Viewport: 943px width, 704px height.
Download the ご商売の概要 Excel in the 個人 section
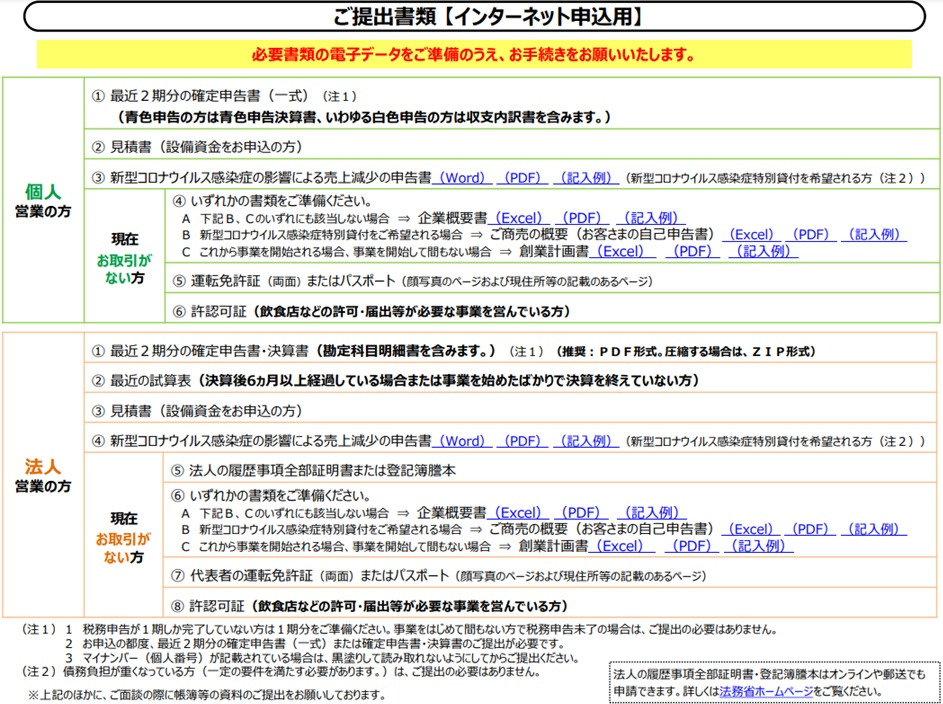pos(752,234)
